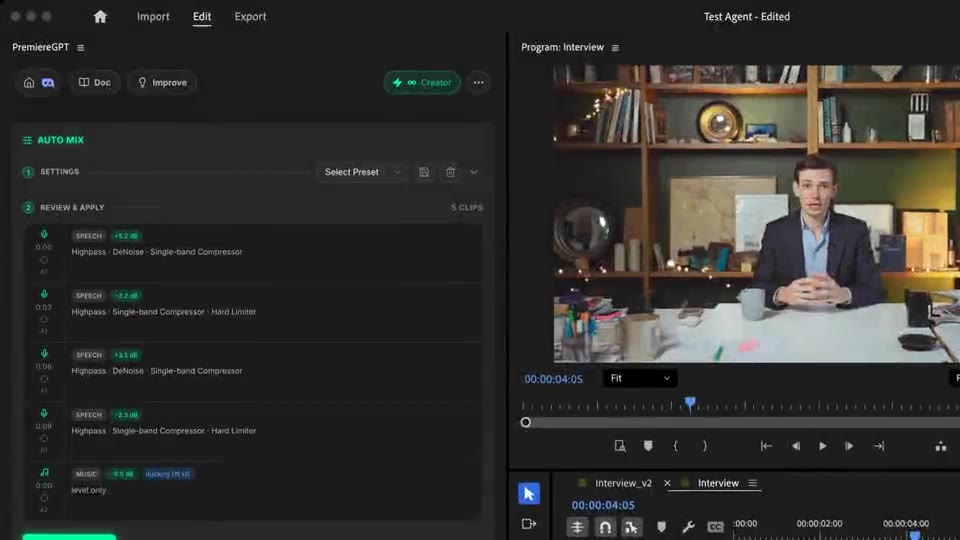Step back one frame

[x=795, y=446]
